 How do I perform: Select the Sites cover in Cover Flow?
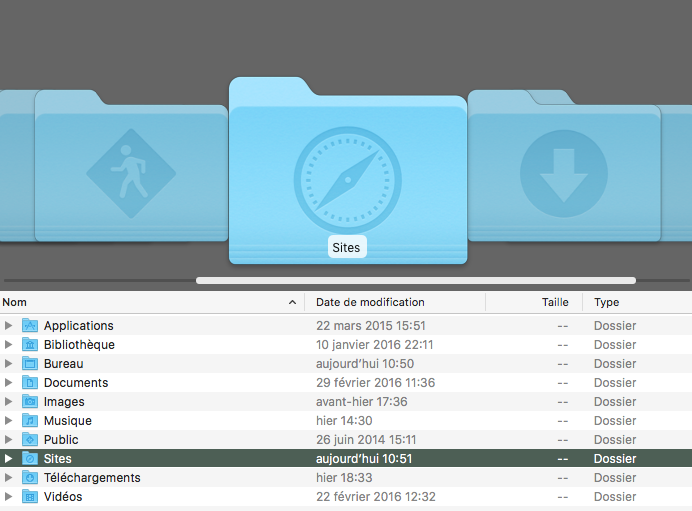tap(348, 171)
